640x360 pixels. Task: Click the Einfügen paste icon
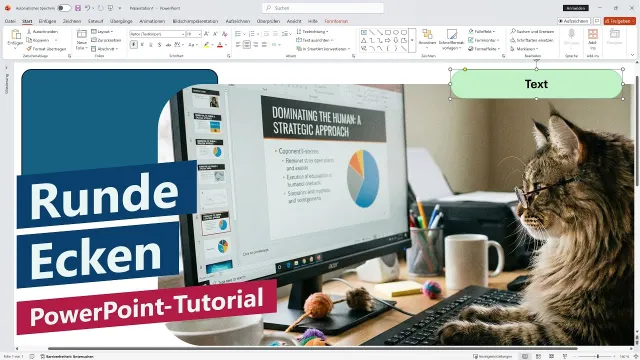tap(16, 35)
